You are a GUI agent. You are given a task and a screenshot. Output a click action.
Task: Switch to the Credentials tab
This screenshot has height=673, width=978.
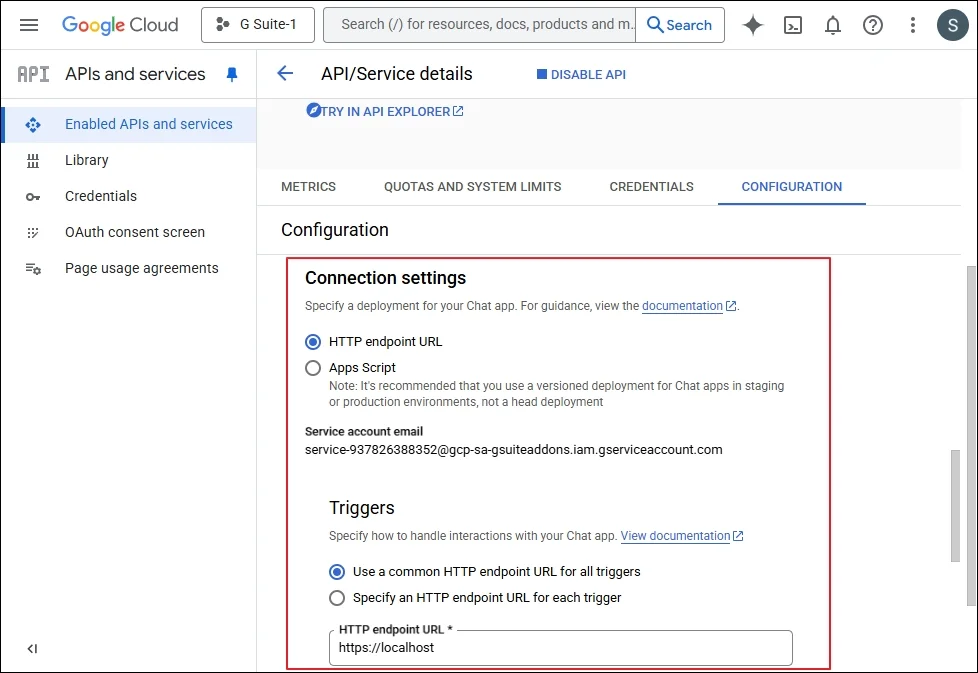coord(651,186)
